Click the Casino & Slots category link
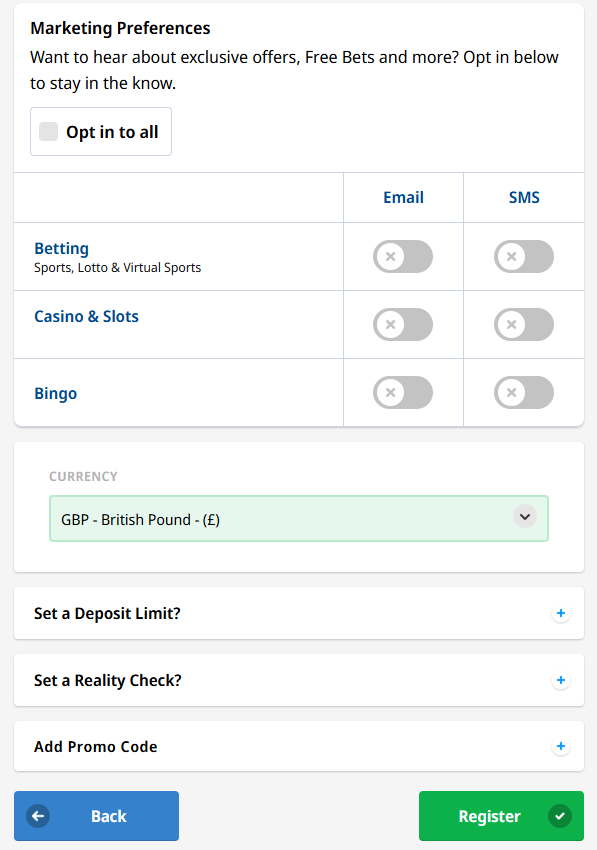This screenshot has width=597, height=850. tap(86, 316)
